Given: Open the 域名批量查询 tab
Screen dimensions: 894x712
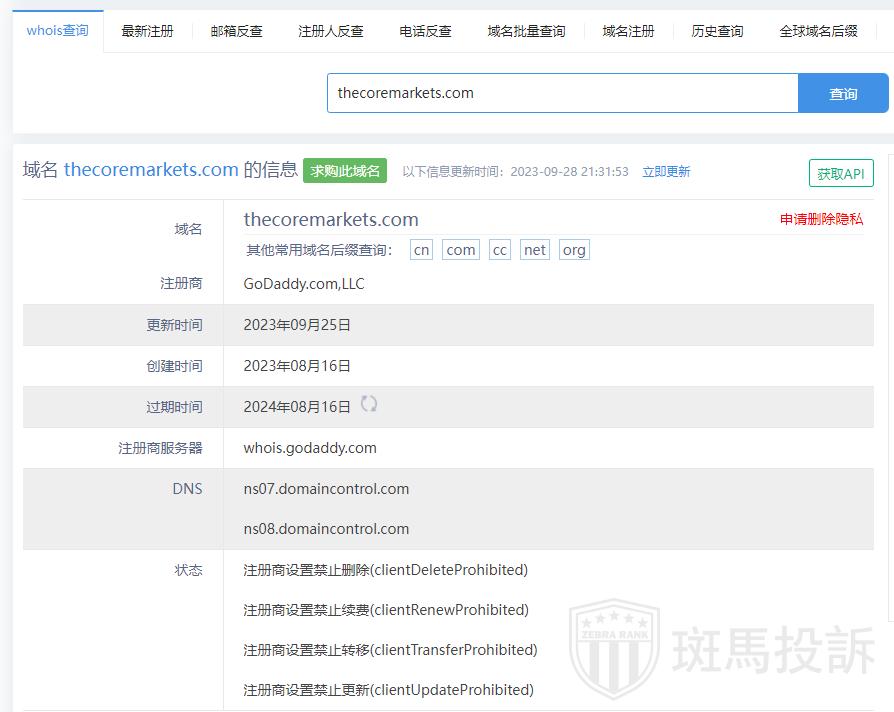Looking at the screenshot, I should (526, 31).
